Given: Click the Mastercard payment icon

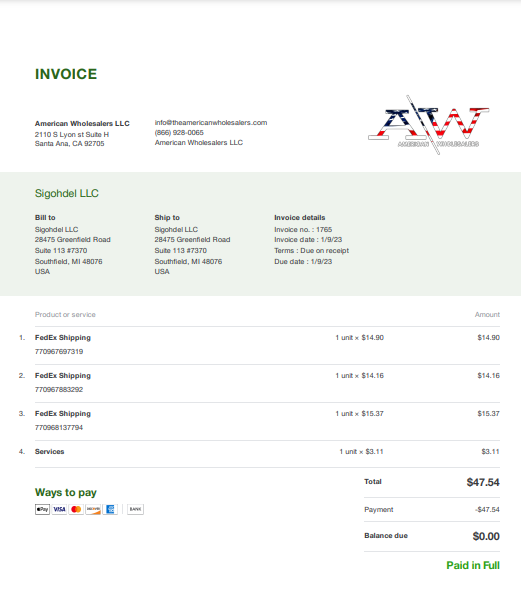Looking at the screenshot, I should point(76,509).
